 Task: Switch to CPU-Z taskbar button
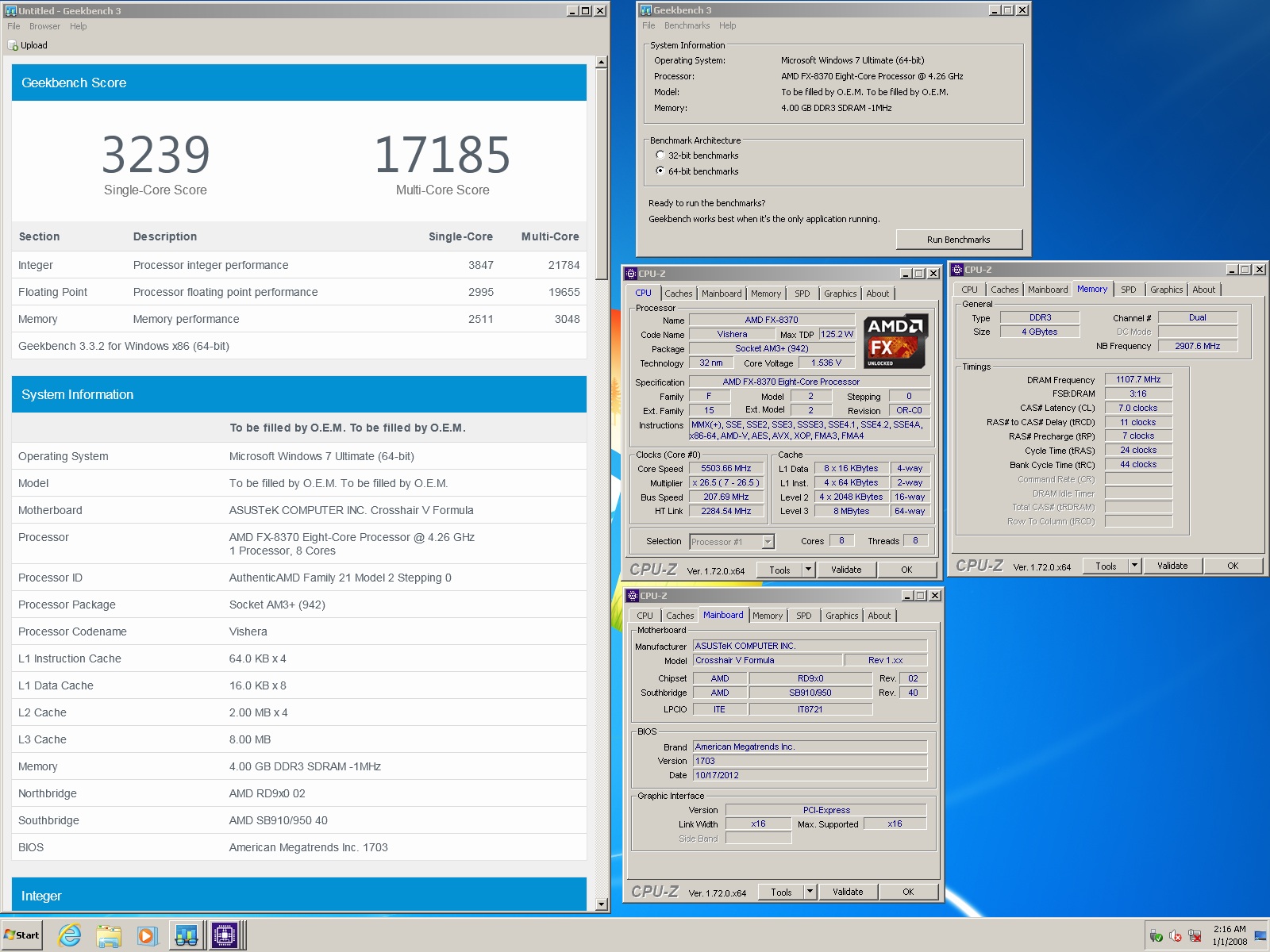point(225,936)
